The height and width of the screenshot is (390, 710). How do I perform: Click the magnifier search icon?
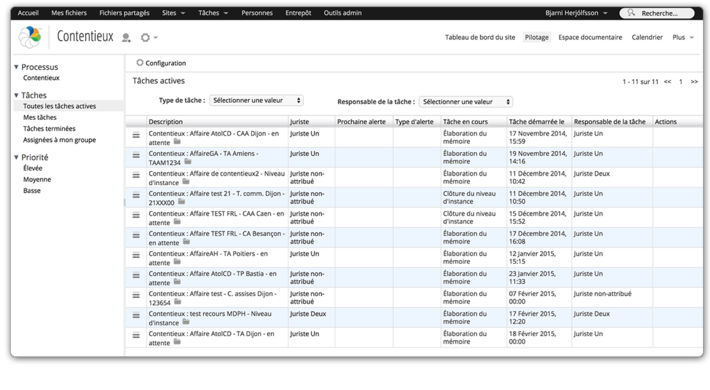click(631, 13)
